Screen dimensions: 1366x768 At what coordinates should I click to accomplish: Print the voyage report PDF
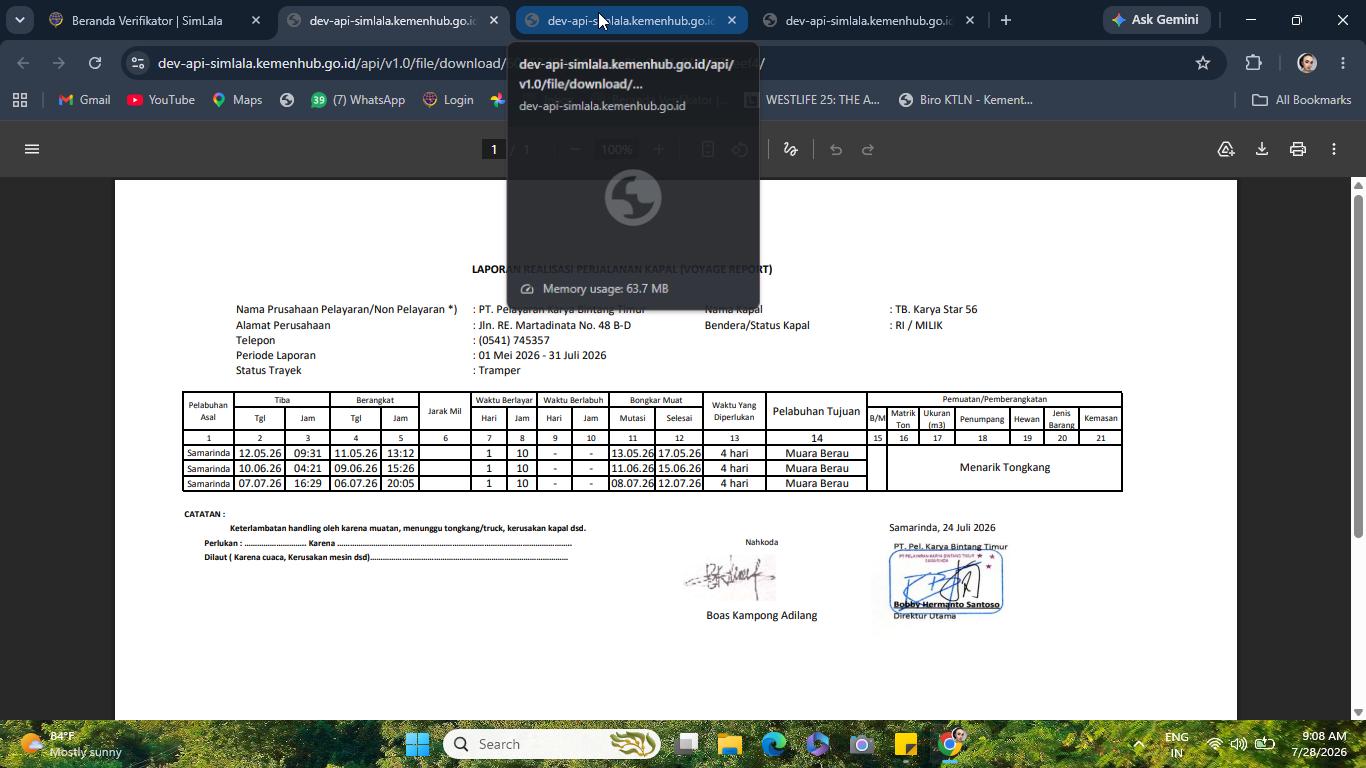click(1298, 149)
